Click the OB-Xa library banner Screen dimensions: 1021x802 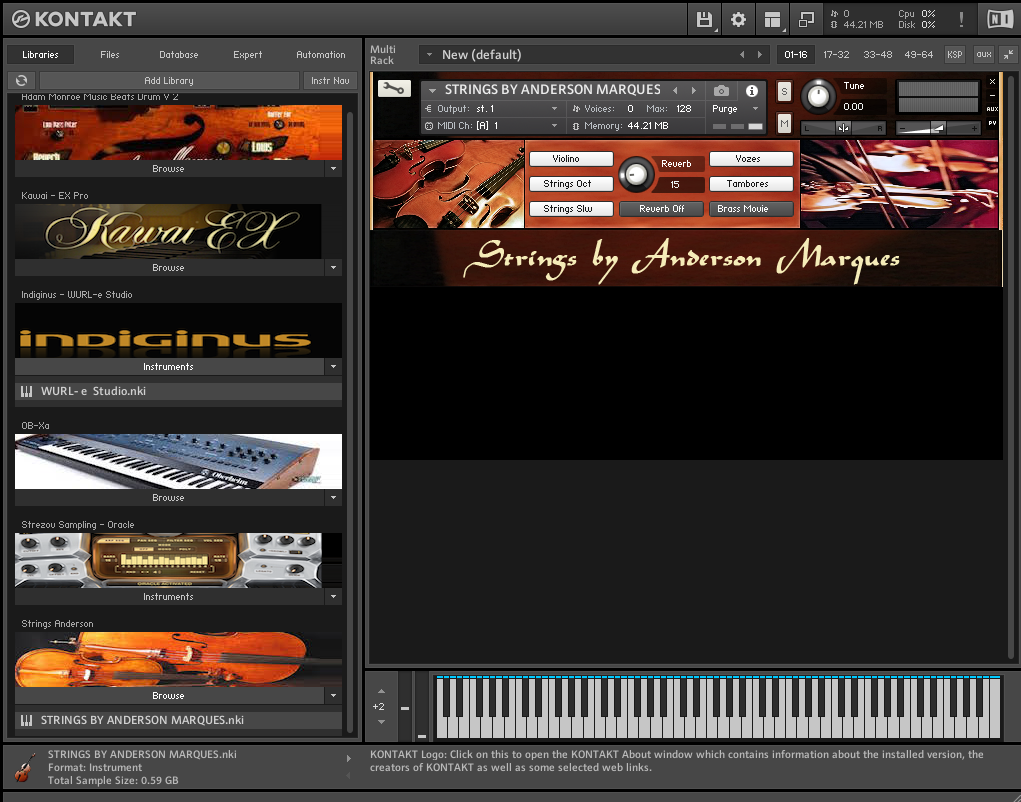[x=178, y=461]
